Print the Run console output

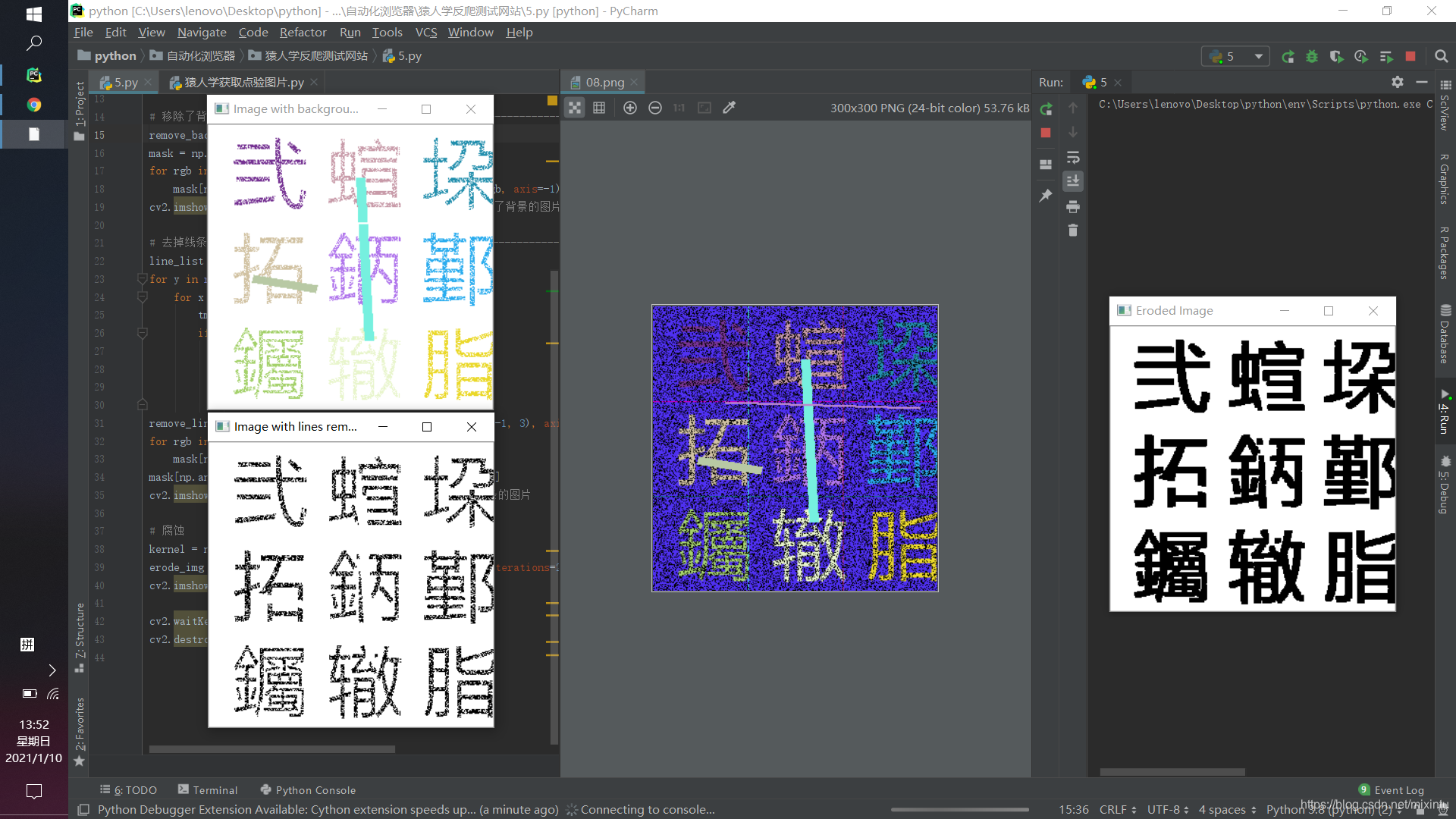pyautogui.click(x=1073, y=206)
